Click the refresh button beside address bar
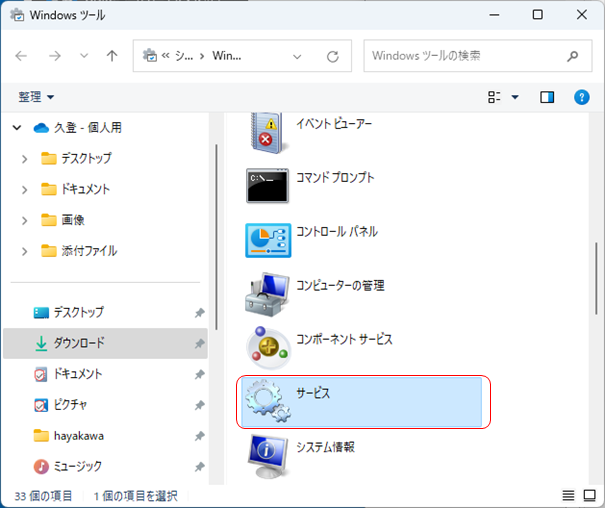 tap(333, 56)
